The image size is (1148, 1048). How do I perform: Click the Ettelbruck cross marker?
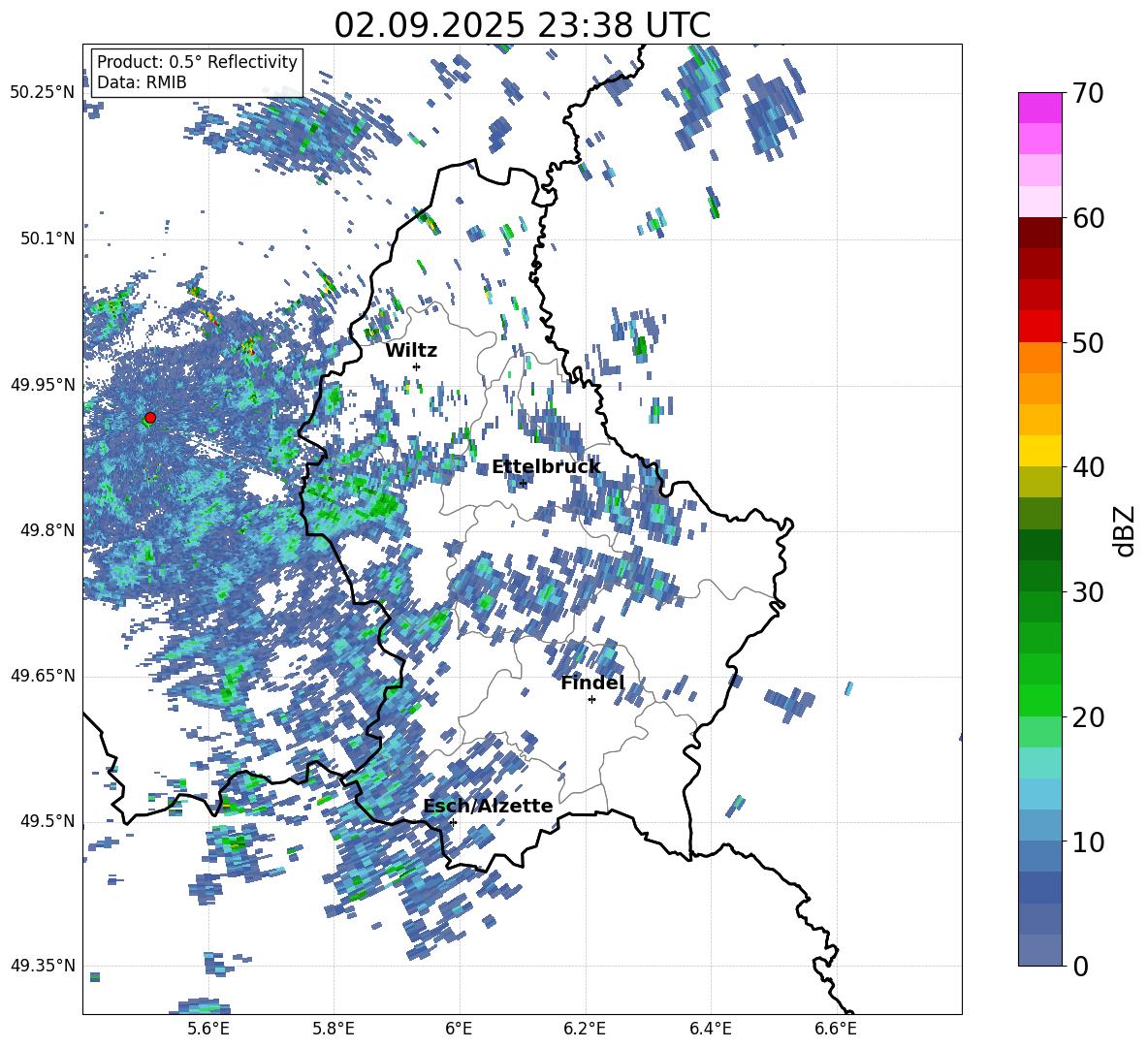[523, 483]
